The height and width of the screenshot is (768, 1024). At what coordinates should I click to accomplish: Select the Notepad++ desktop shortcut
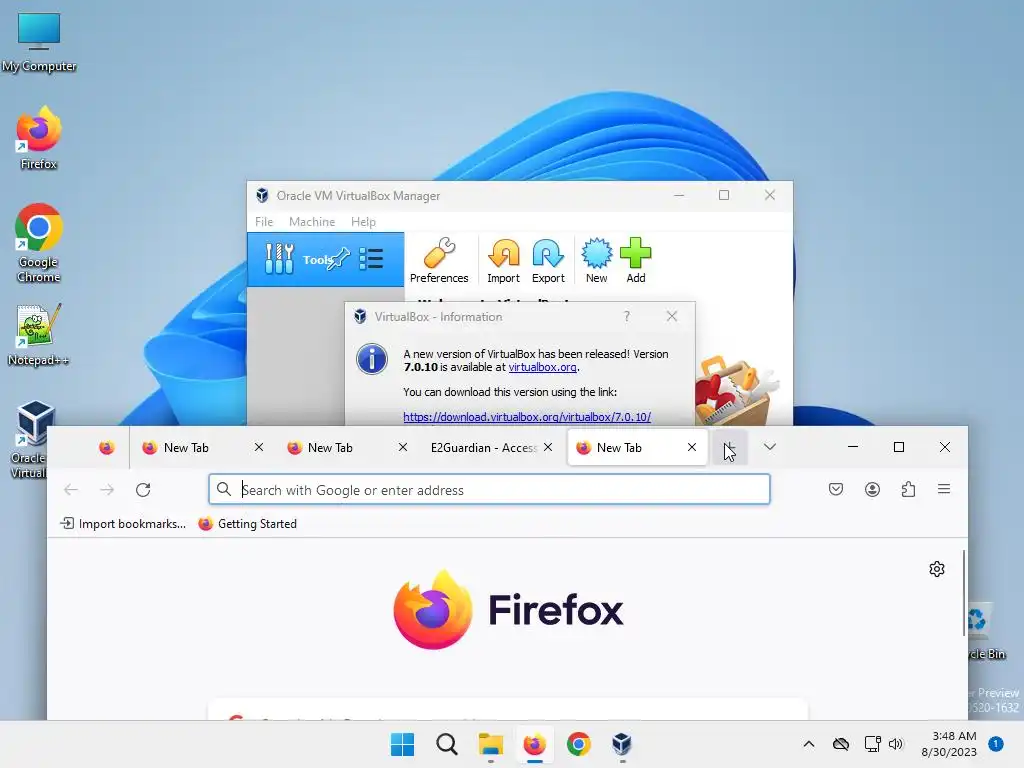39,335
